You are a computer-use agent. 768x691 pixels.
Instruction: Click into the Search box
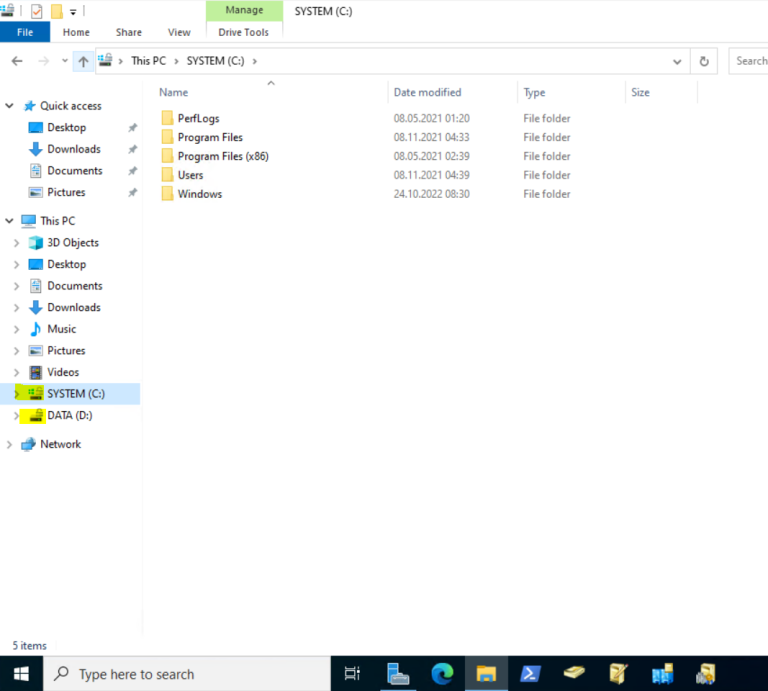[x=748, y=61]
